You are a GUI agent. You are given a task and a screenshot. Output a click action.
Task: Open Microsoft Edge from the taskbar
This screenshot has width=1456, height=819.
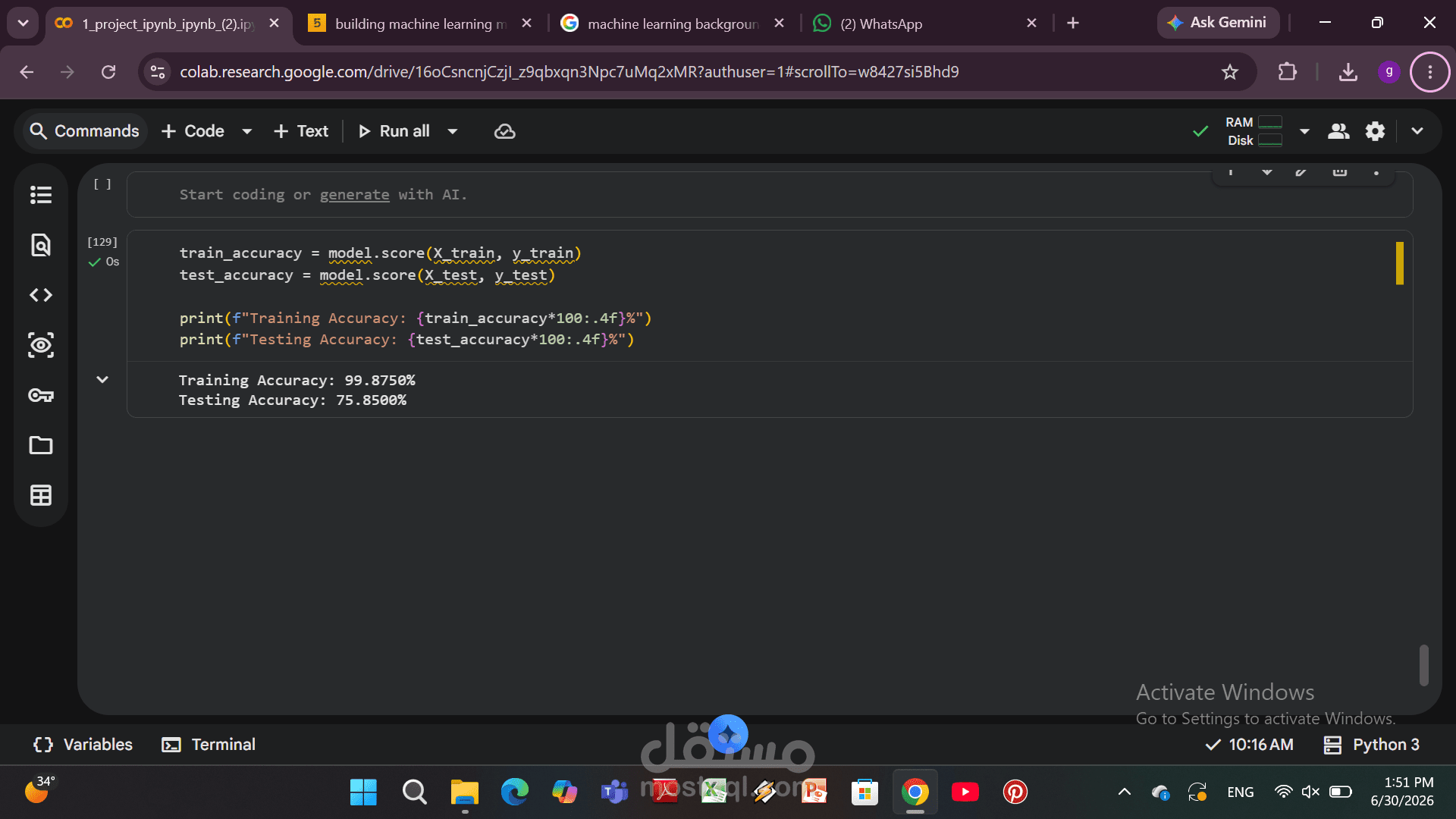pos(514,792)
